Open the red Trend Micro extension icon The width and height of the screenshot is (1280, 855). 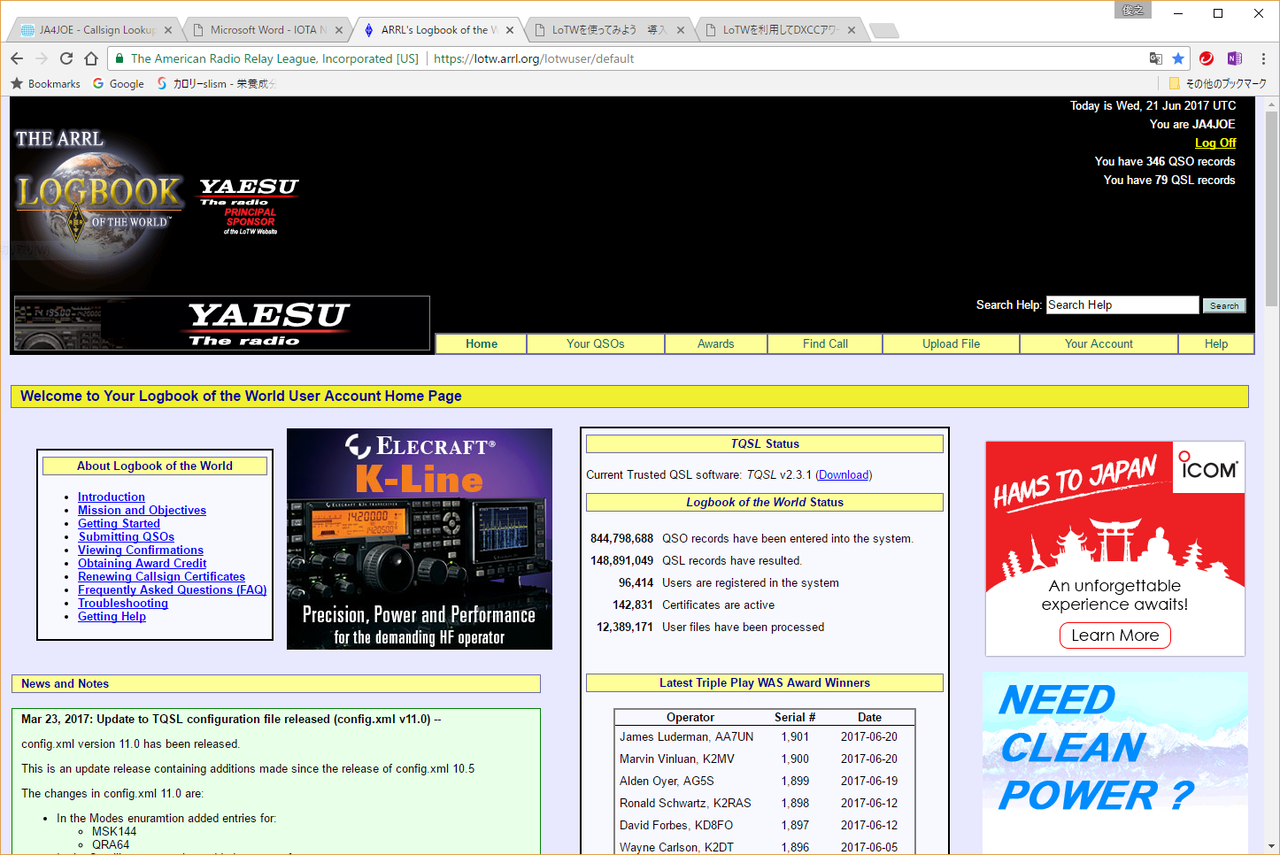pos(1207,59)
